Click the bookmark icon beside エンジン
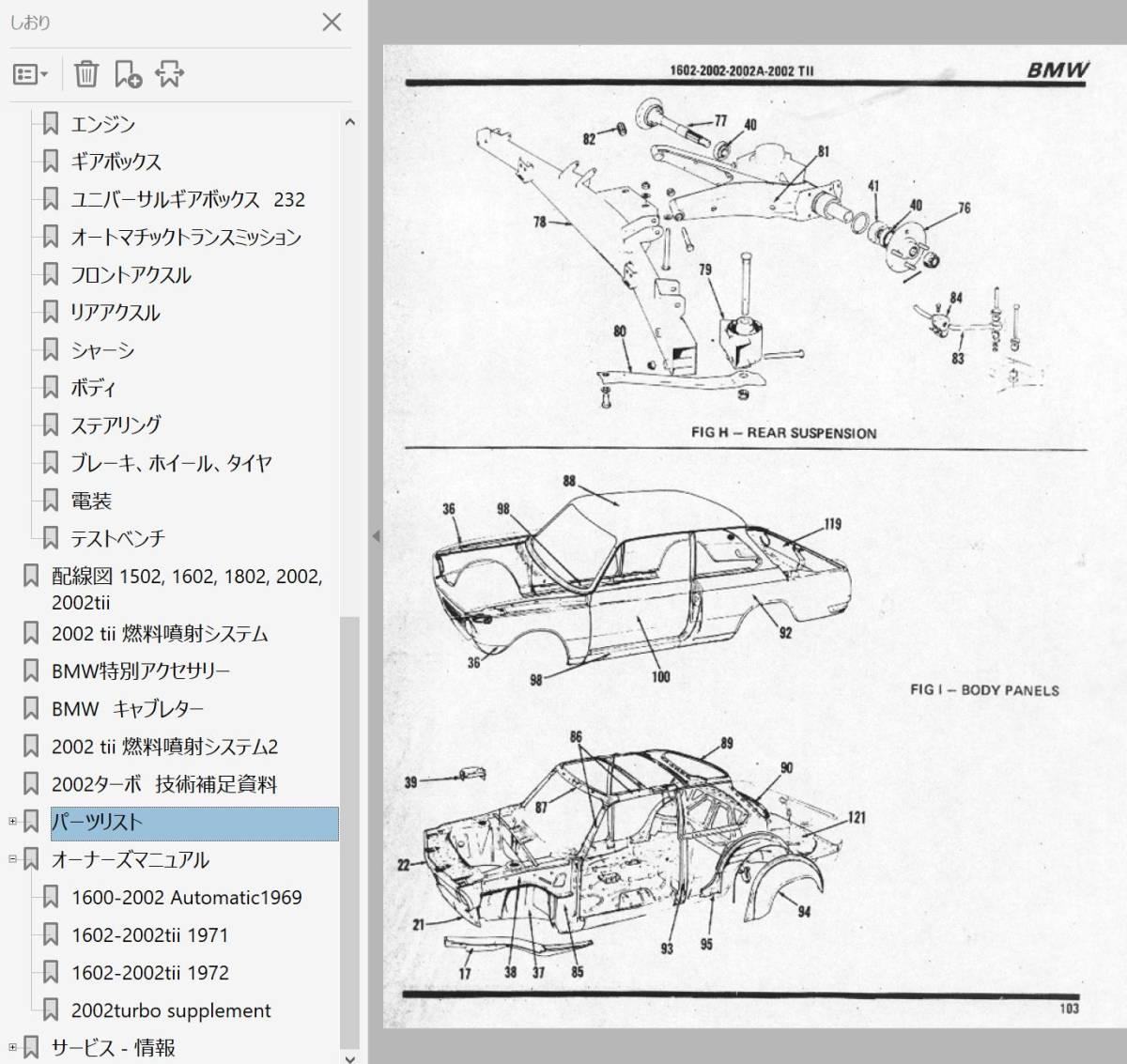The height and width of the screenshot is (1064, 1127). [51, 124]
